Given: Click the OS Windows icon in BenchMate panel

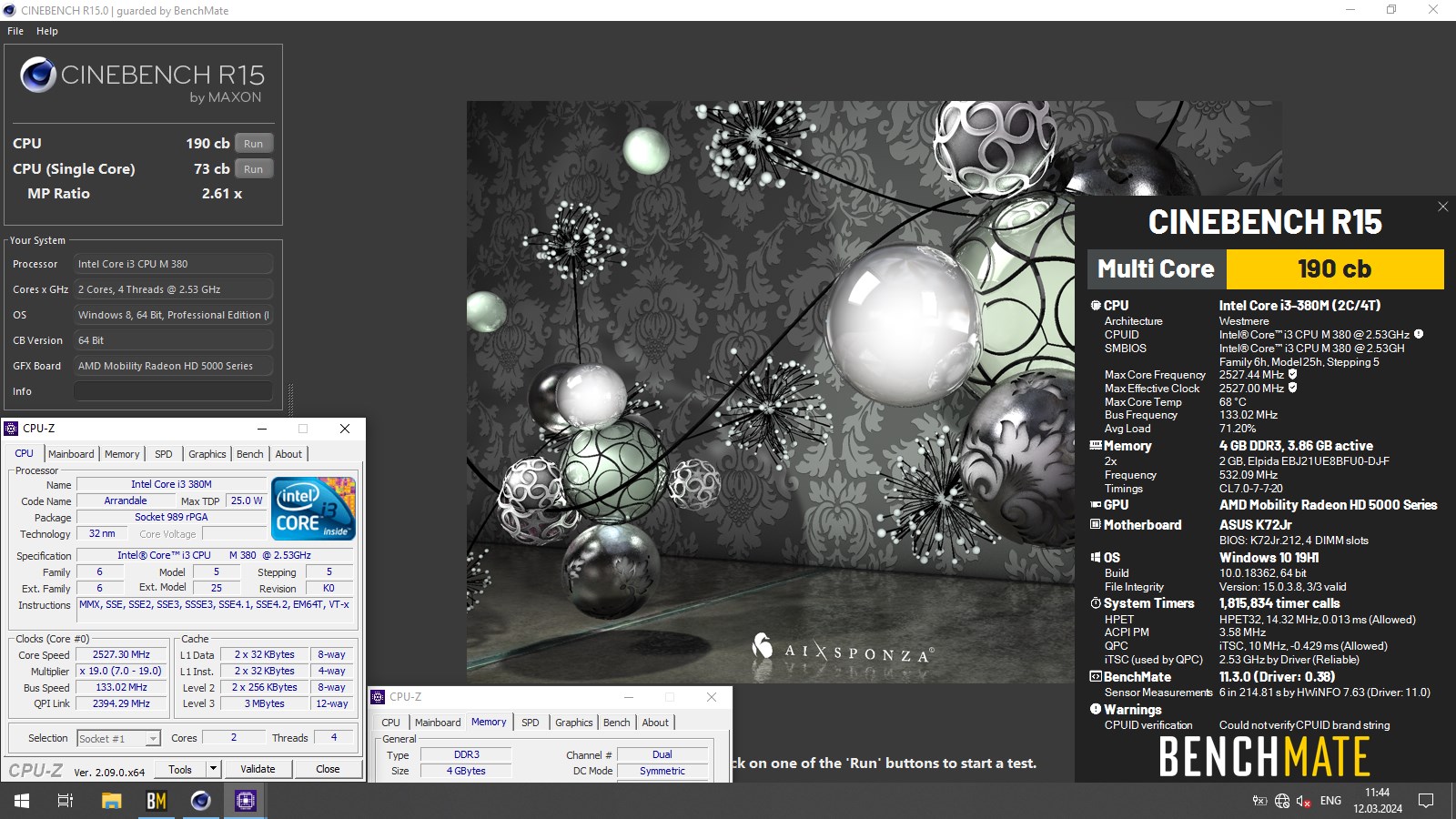Looking at the screenshot, I should tap(1096, 557).
